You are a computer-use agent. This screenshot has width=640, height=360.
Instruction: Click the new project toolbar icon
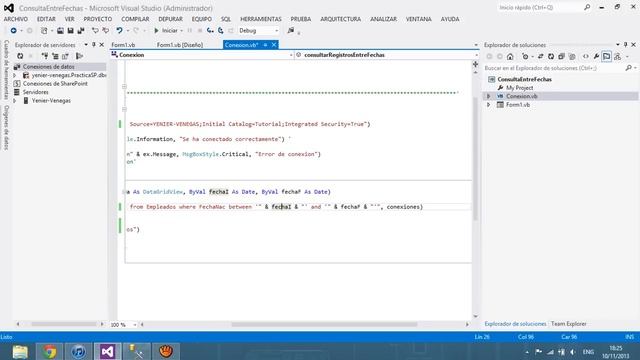44,31
